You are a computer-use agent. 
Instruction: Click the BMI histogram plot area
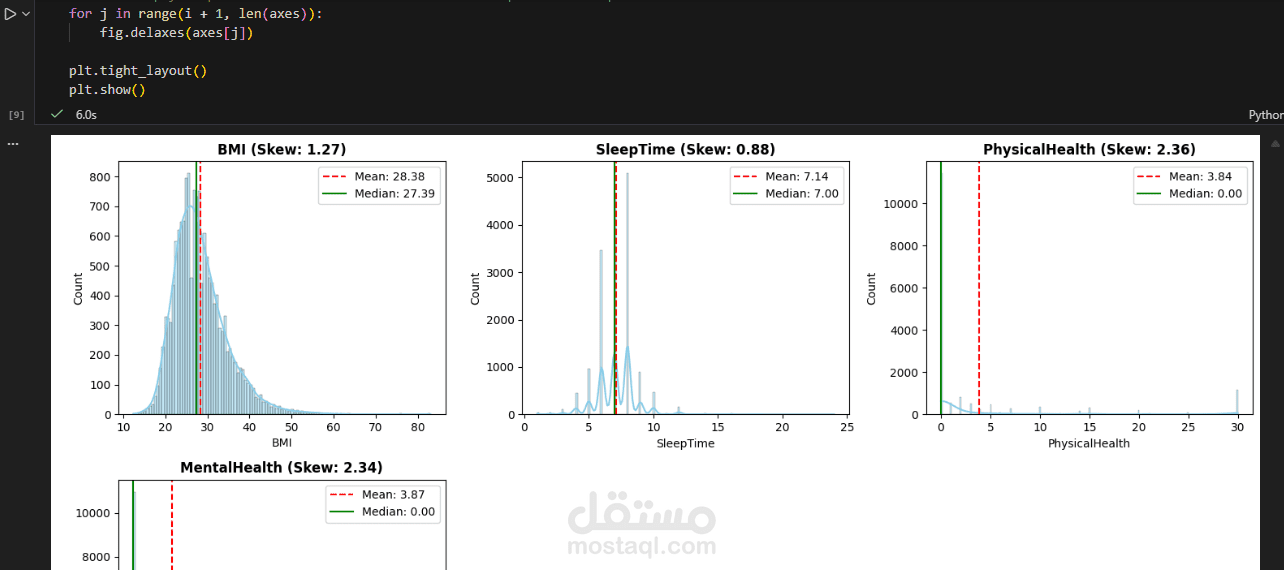tap(282, 288)
